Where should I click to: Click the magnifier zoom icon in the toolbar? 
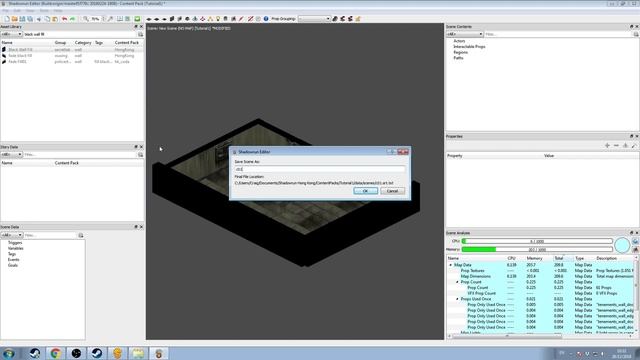[x=86, y=19]
